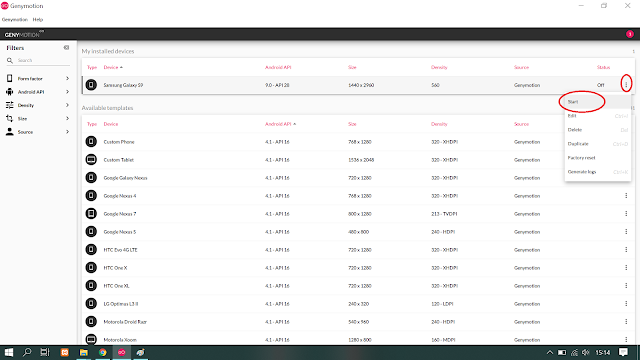The height and width of the screenshot is (360, 640).
Task: Choose Start from the context menu
Action: [598, 102]
